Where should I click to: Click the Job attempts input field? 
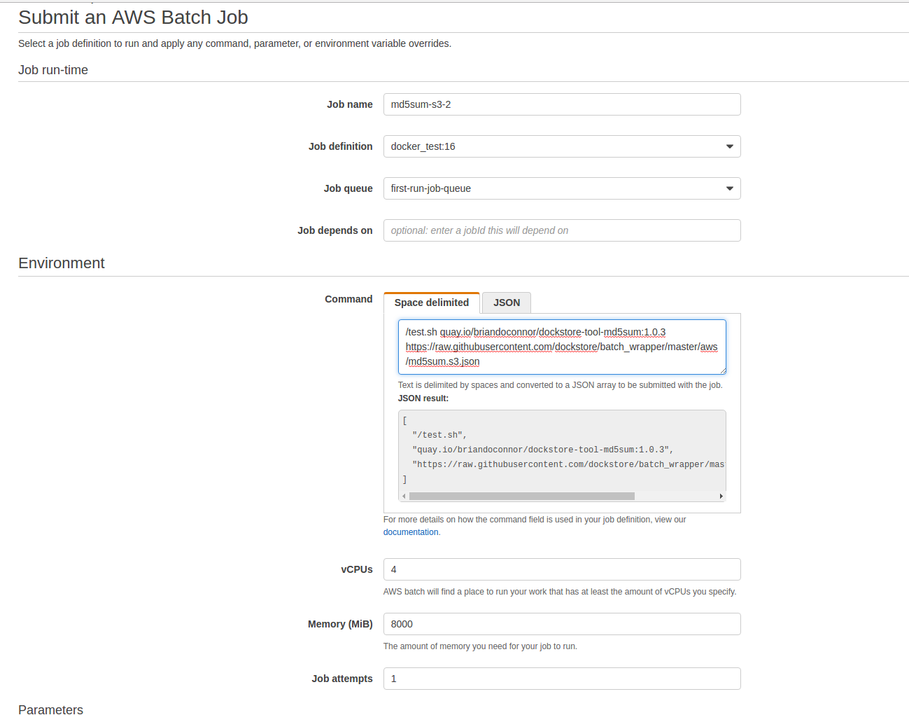point(562,678)
